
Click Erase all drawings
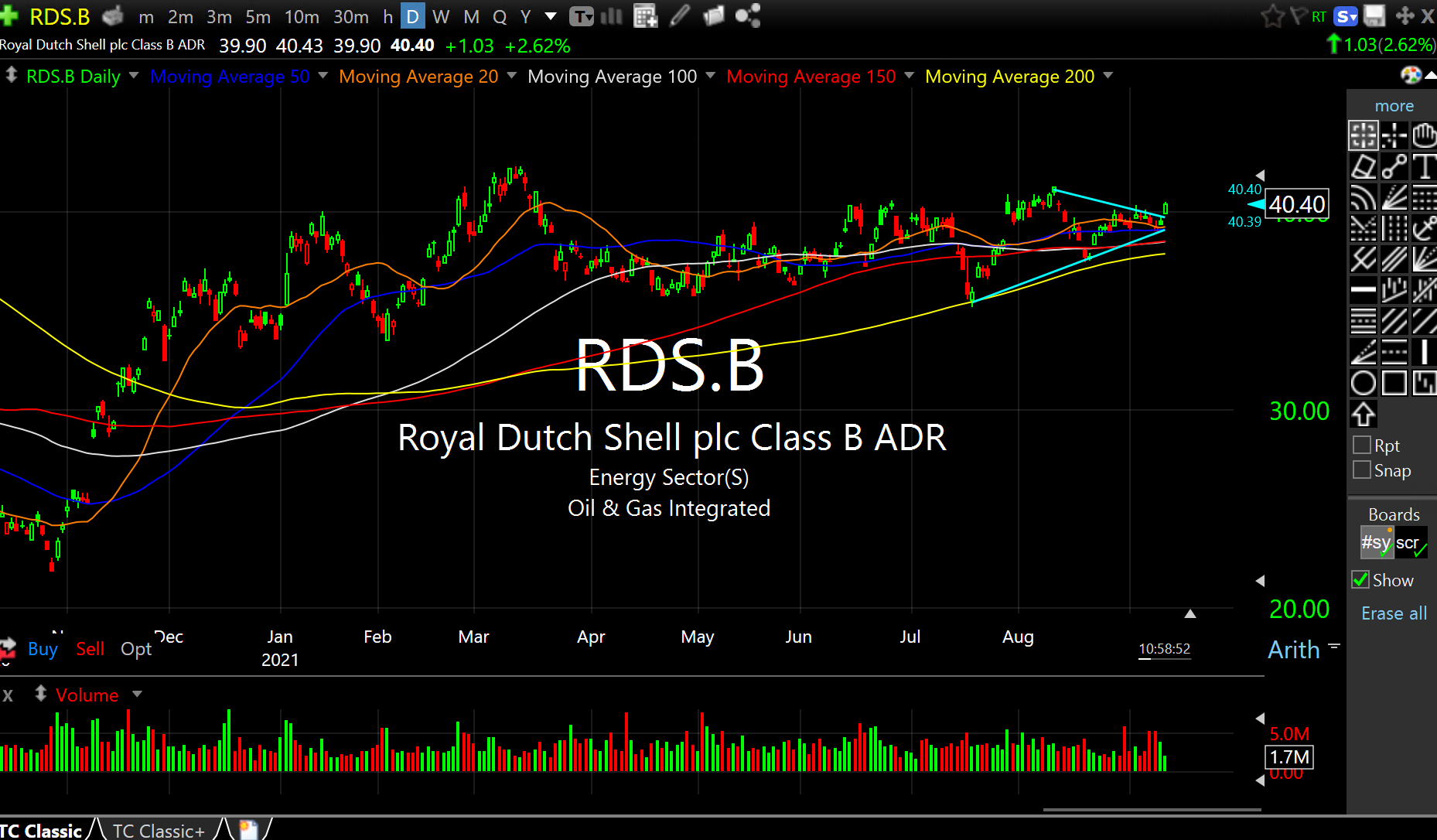pyautogui.click(x=1394, y=613)
